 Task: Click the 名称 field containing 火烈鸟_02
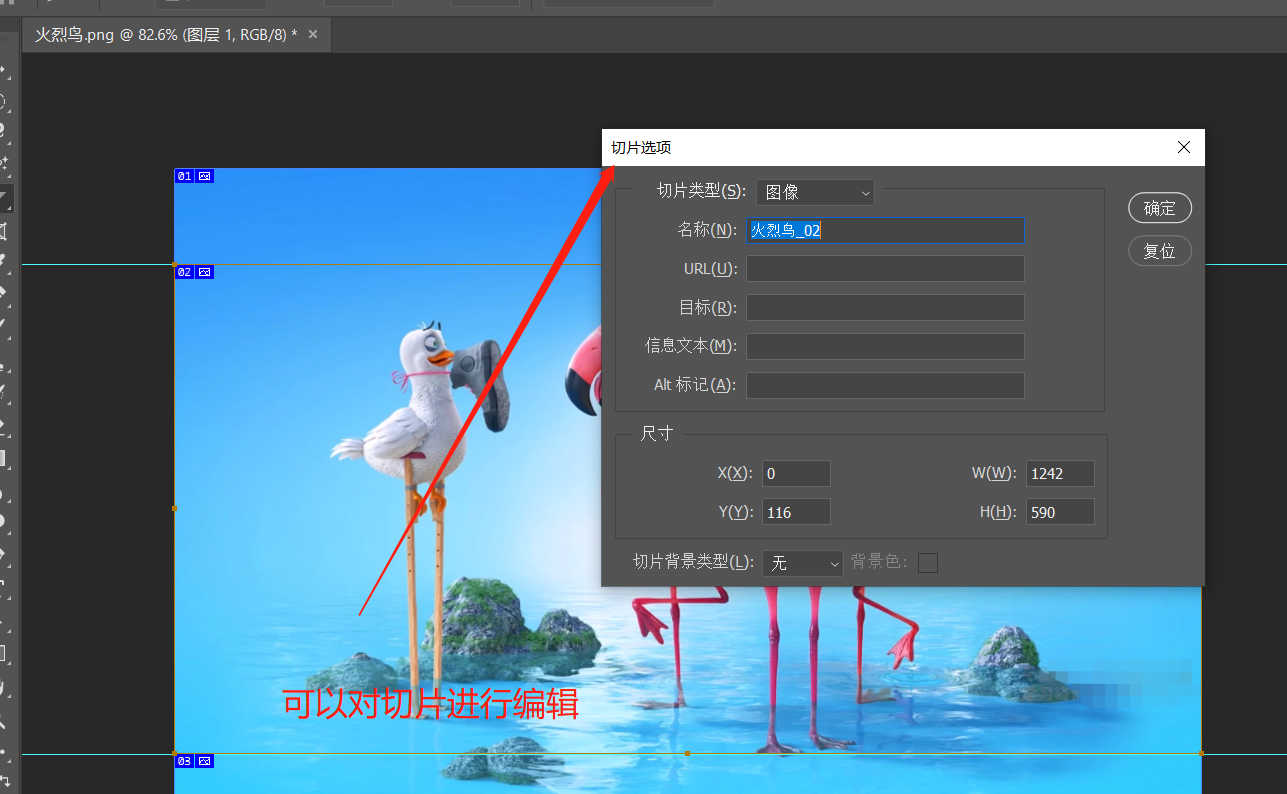[x=885, y=230]
